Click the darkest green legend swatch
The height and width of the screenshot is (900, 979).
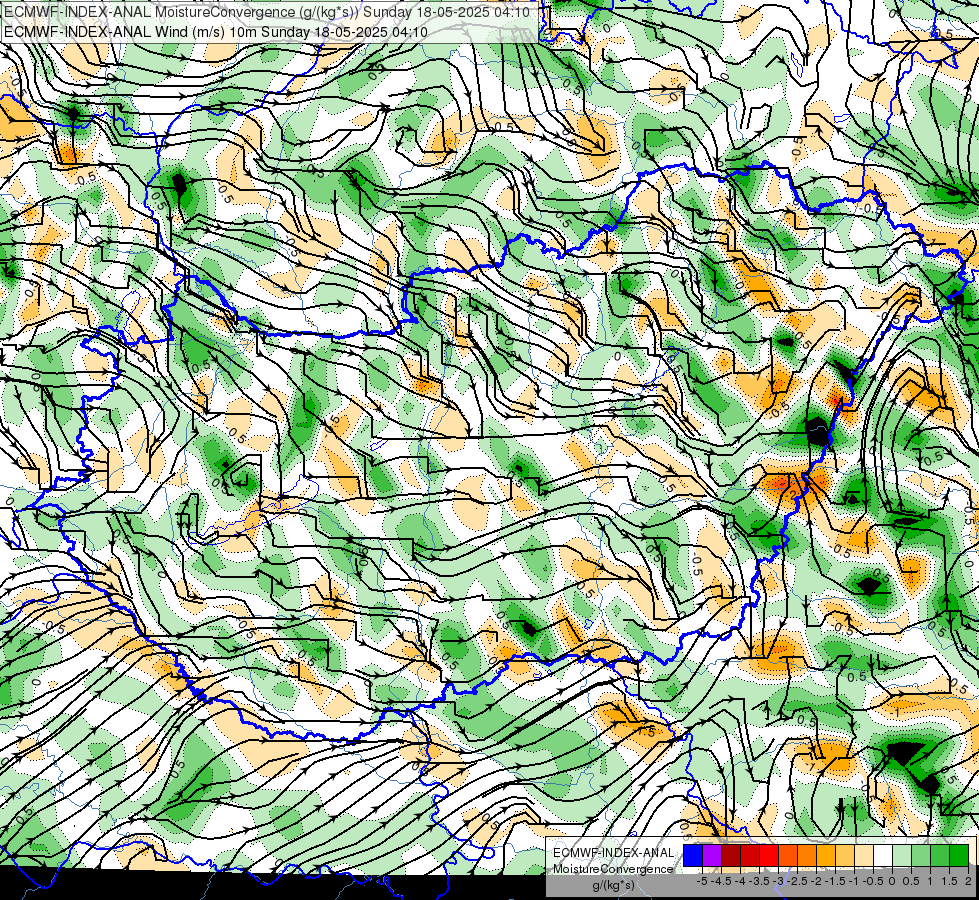pyautogui.click(x=959, y=856)
